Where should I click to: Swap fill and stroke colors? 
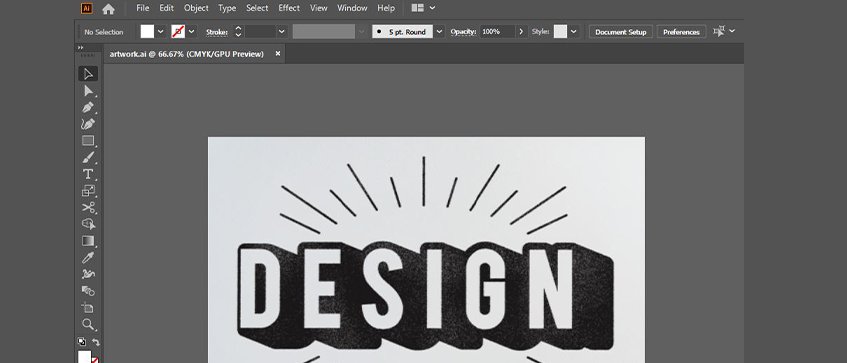tap(96, 342)
